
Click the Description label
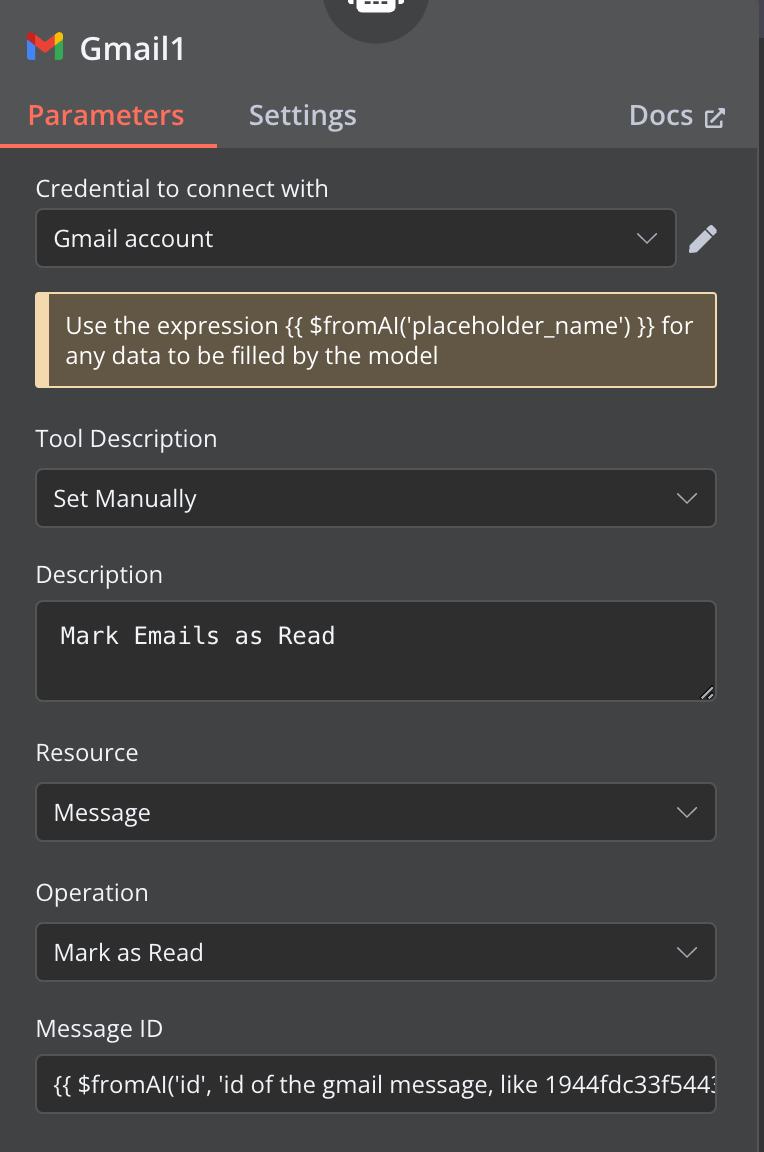click(x=99, y=575)
